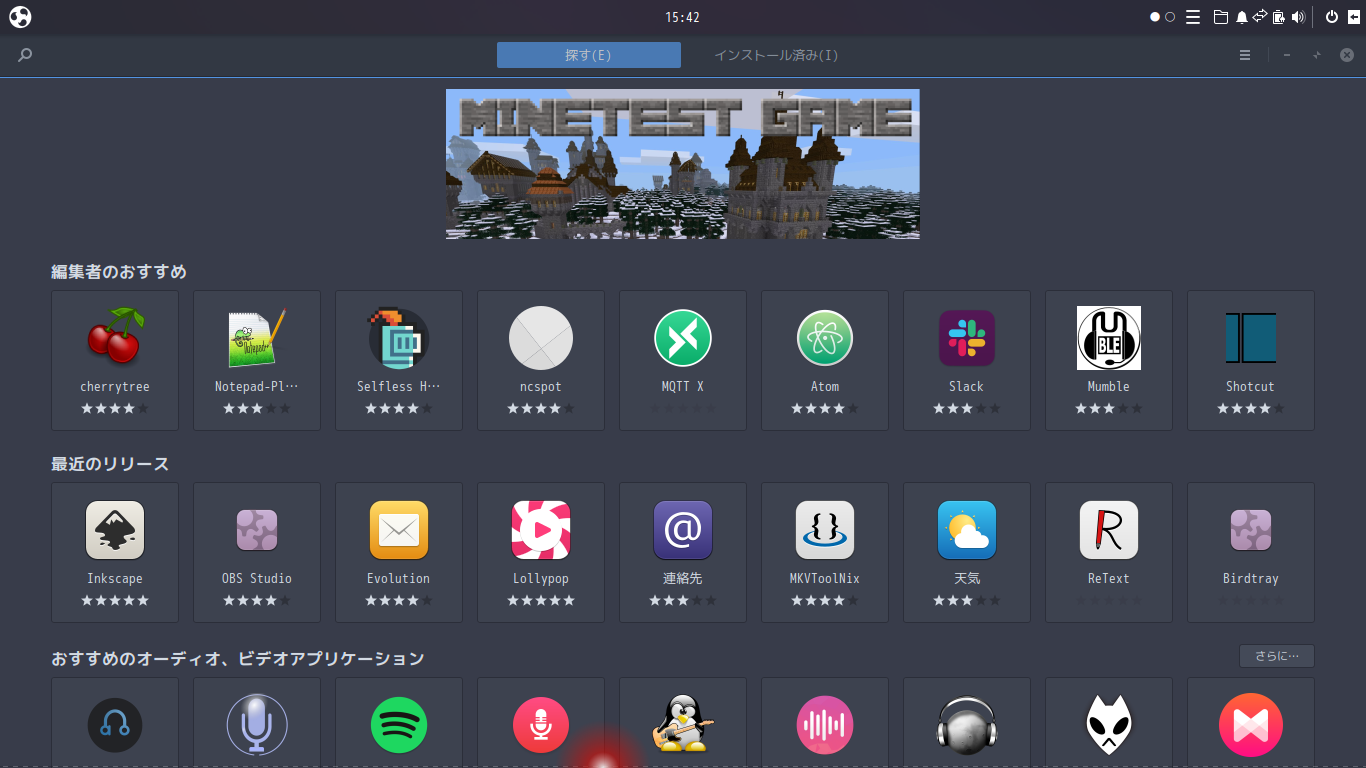Open the ncspot app tile
Image resolution: width=1366 pixels, height=768 pixels.
[541, 360]
